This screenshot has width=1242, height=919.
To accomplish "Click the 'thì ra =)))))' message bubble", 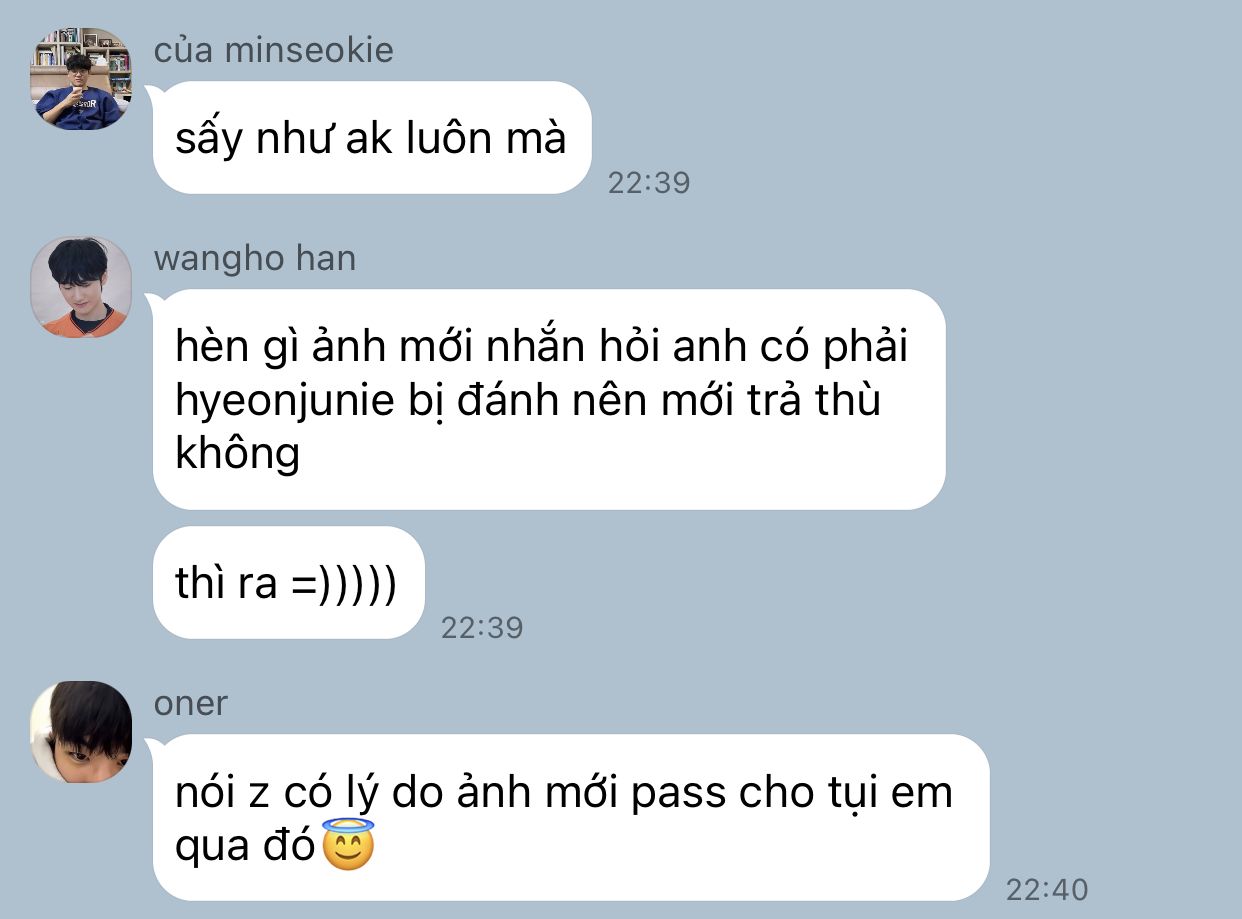I will tap(289, 583).
